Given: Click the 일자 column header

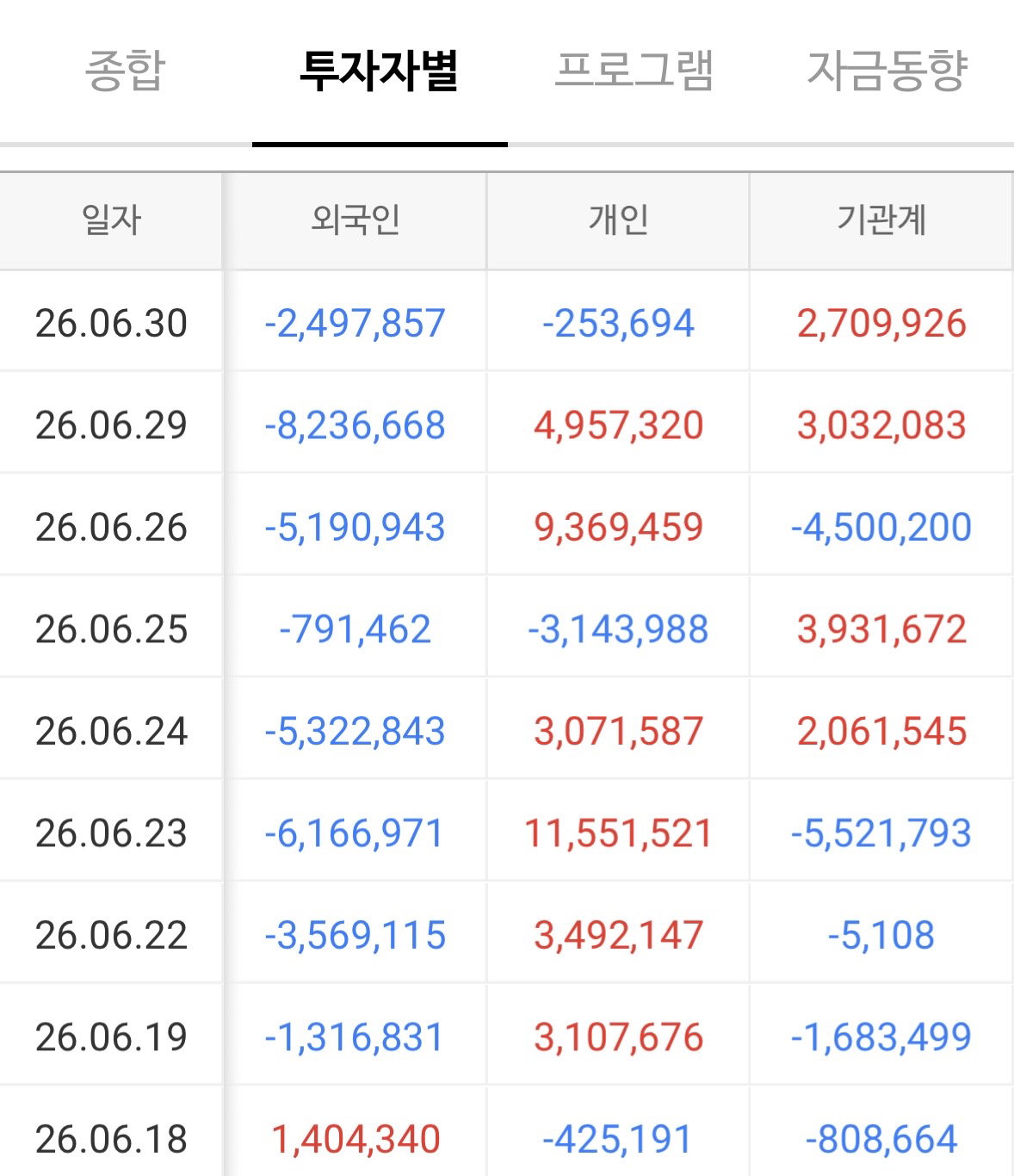Looking at the screenshot, I should (111, 220).
